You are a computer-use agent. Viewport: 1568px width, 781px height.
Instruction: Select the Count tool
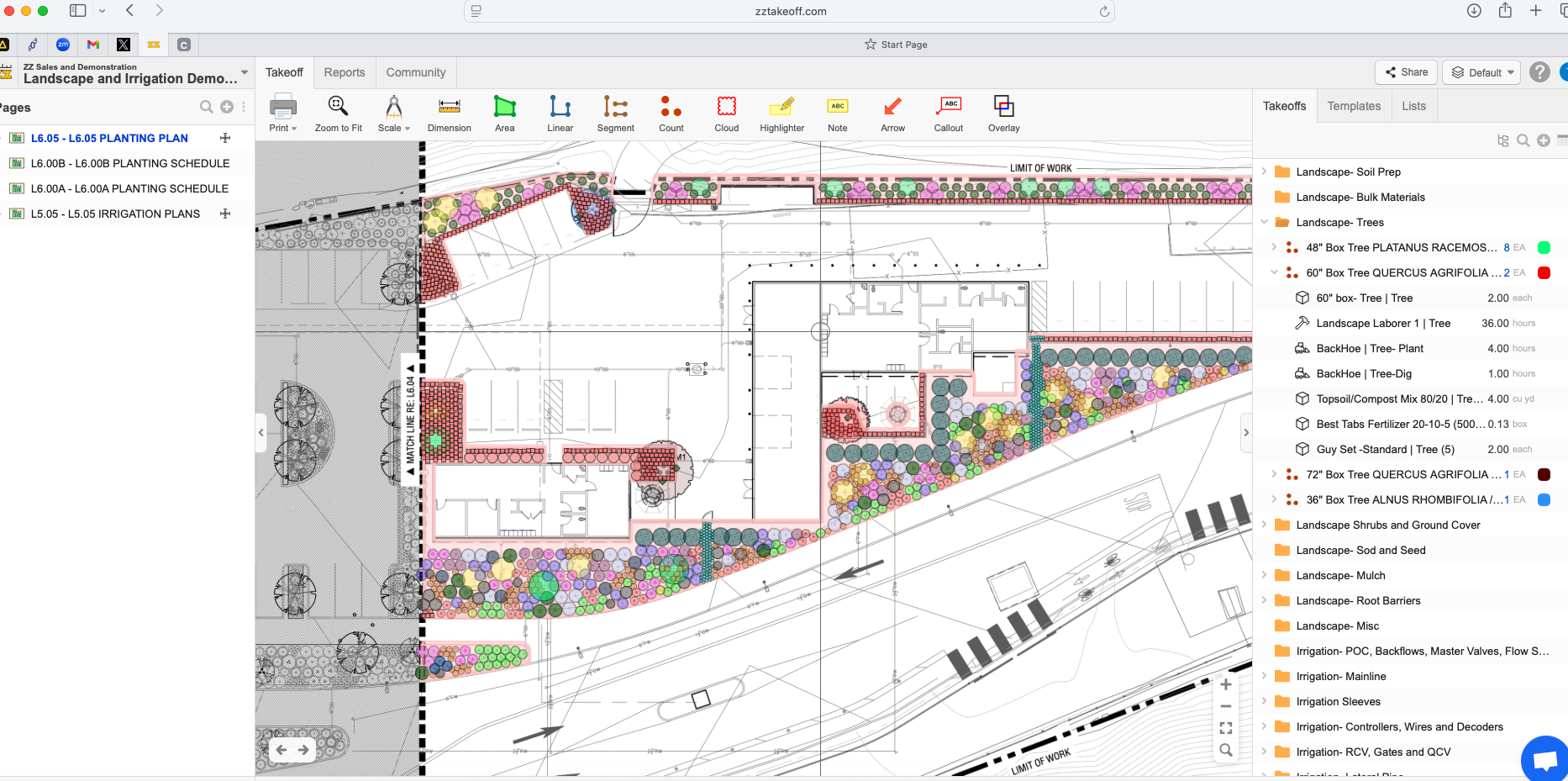[671, 113]
